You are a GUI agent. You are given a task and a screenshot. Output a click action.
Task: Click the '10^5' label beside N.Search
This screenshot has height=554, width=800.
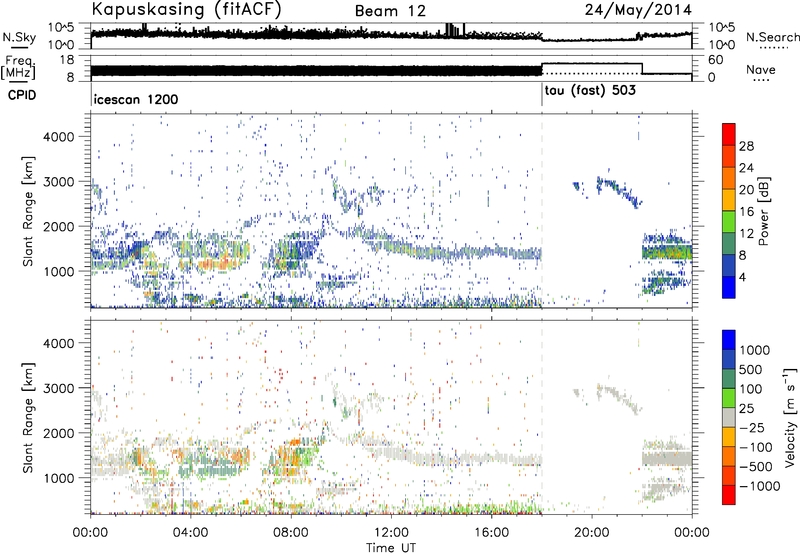[722, 27]
